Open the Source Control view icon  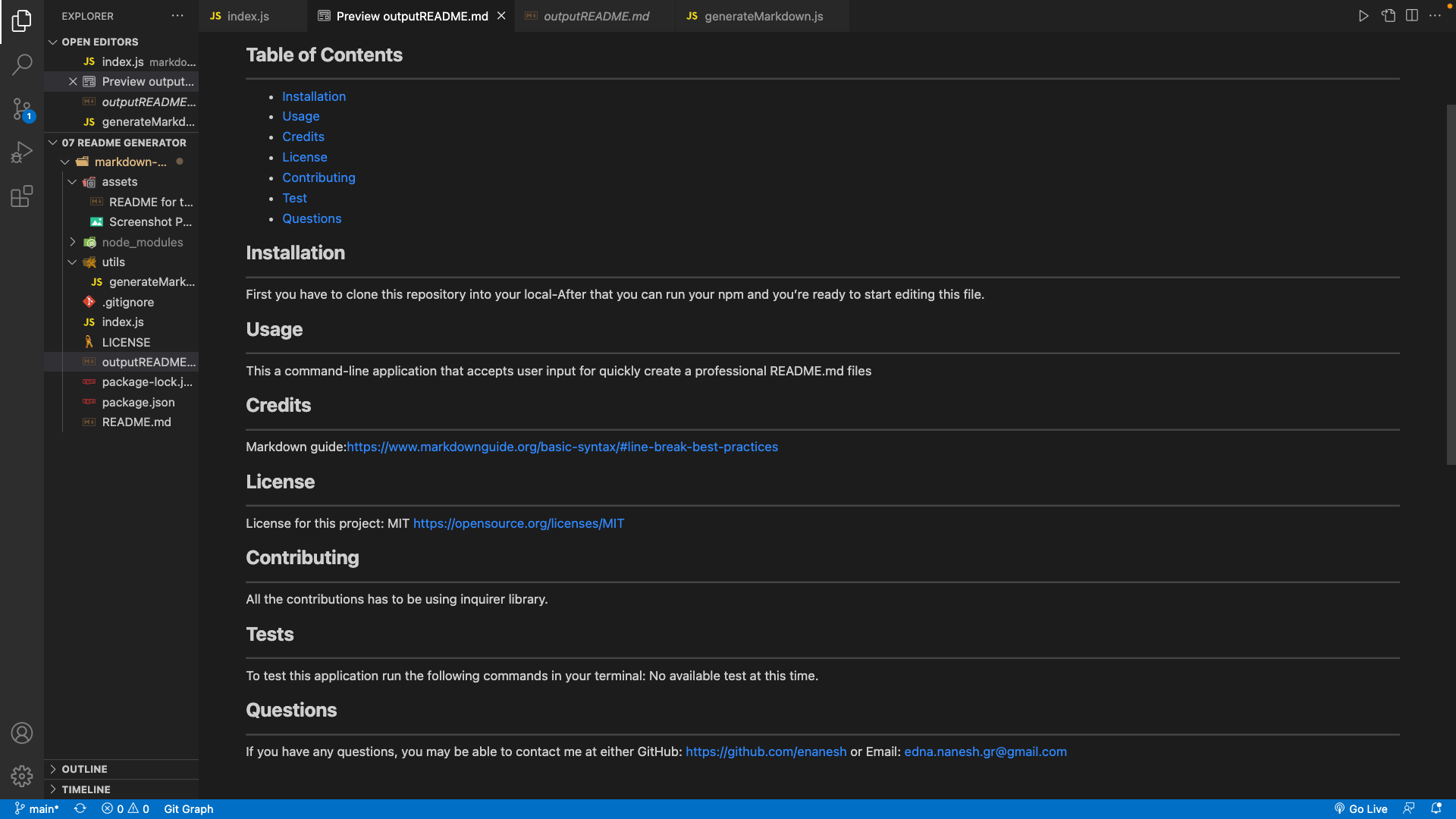[x=22, y=109]
